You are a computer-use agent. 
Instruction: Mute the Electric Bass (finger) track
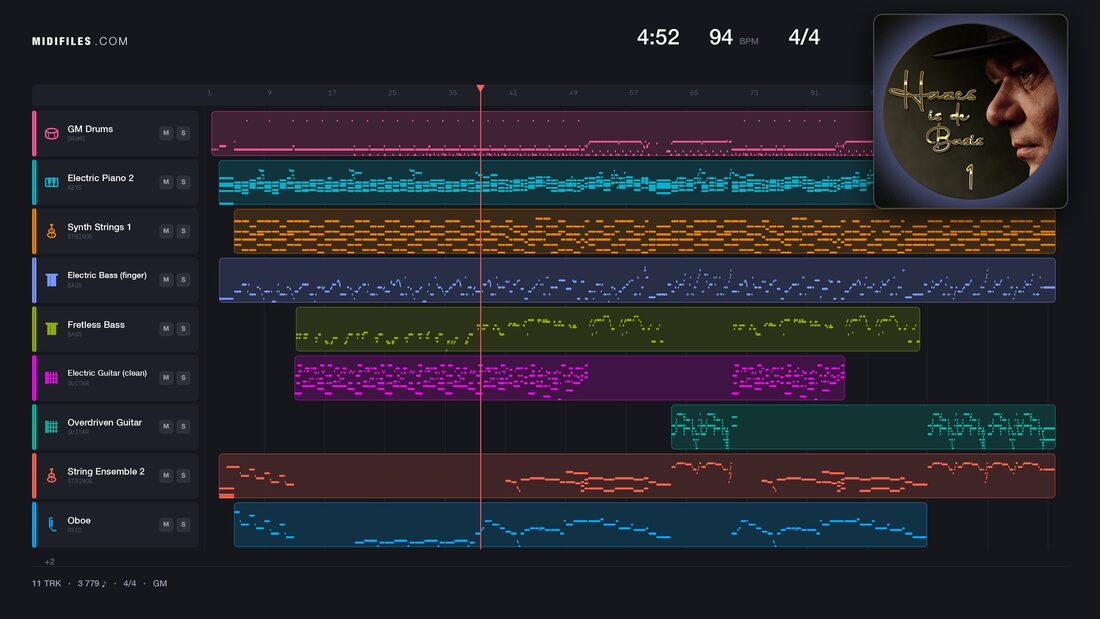[x=166, y=279]
